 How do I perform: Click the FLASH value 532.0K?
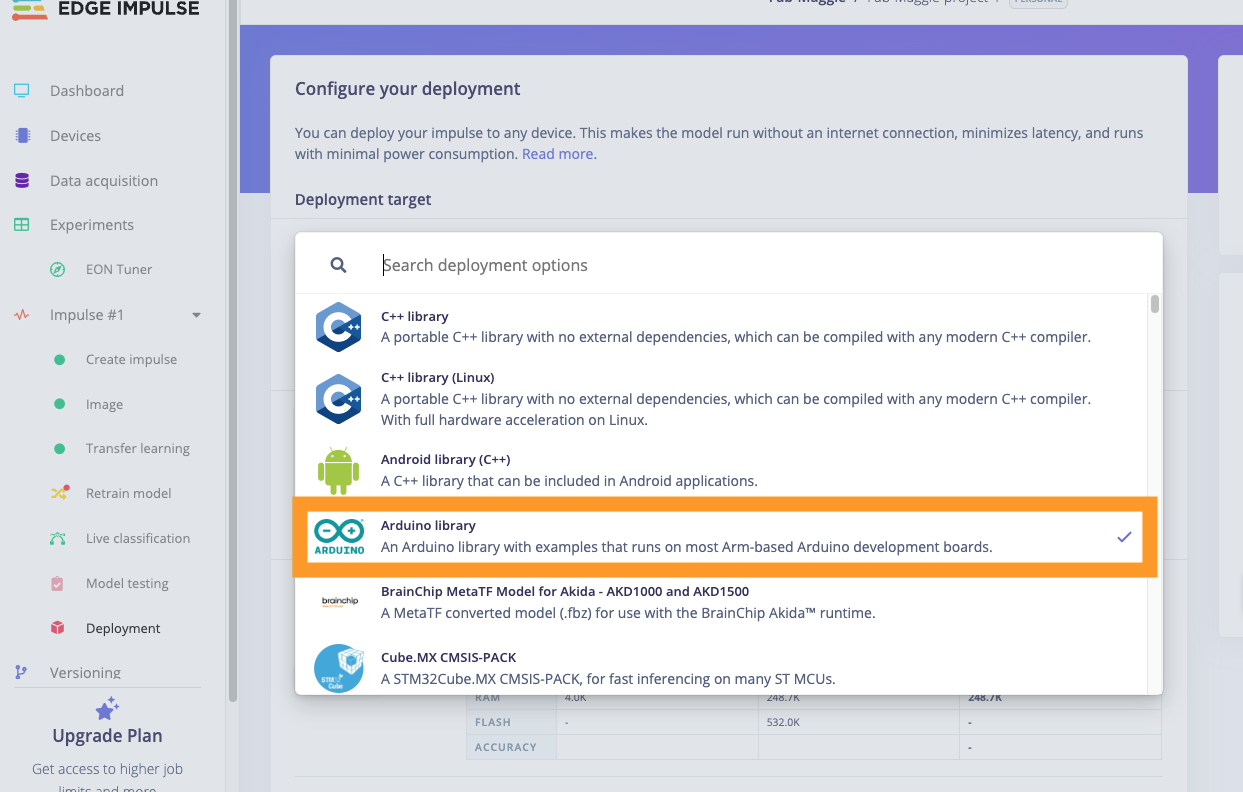[x=784, y=722]
